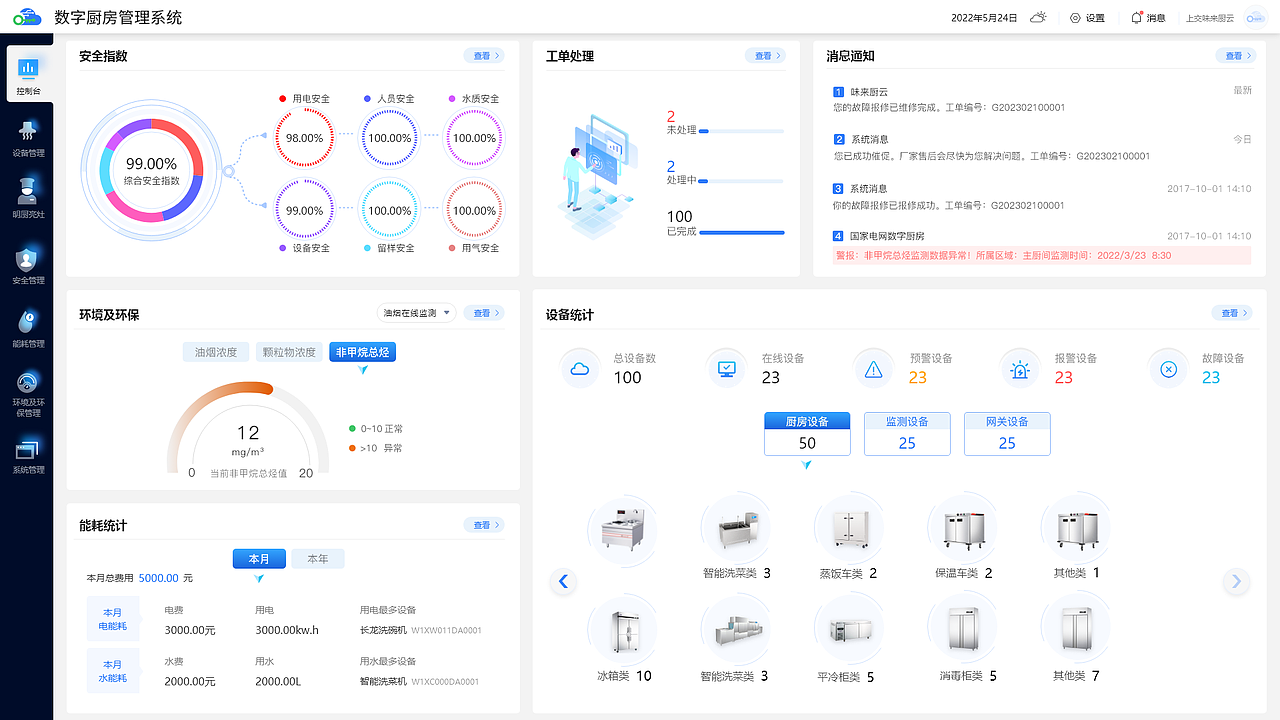This screenshot has height=720, width=1280.
Task: Select the 蒸饭车类 thumbnail
Action: point(849,528)
